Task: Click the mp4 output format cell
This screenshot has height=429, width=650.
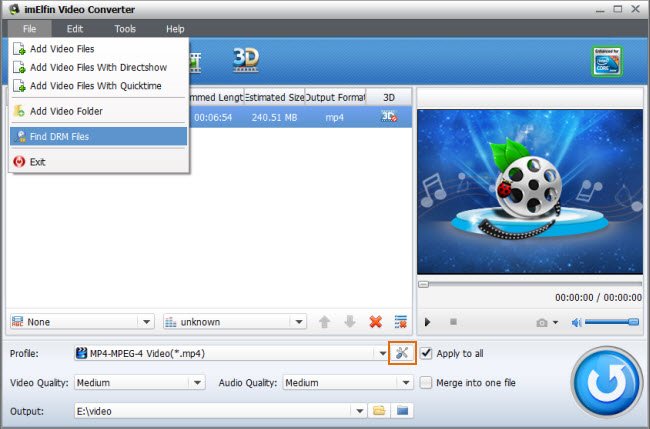Action: (x=335, y=117)
